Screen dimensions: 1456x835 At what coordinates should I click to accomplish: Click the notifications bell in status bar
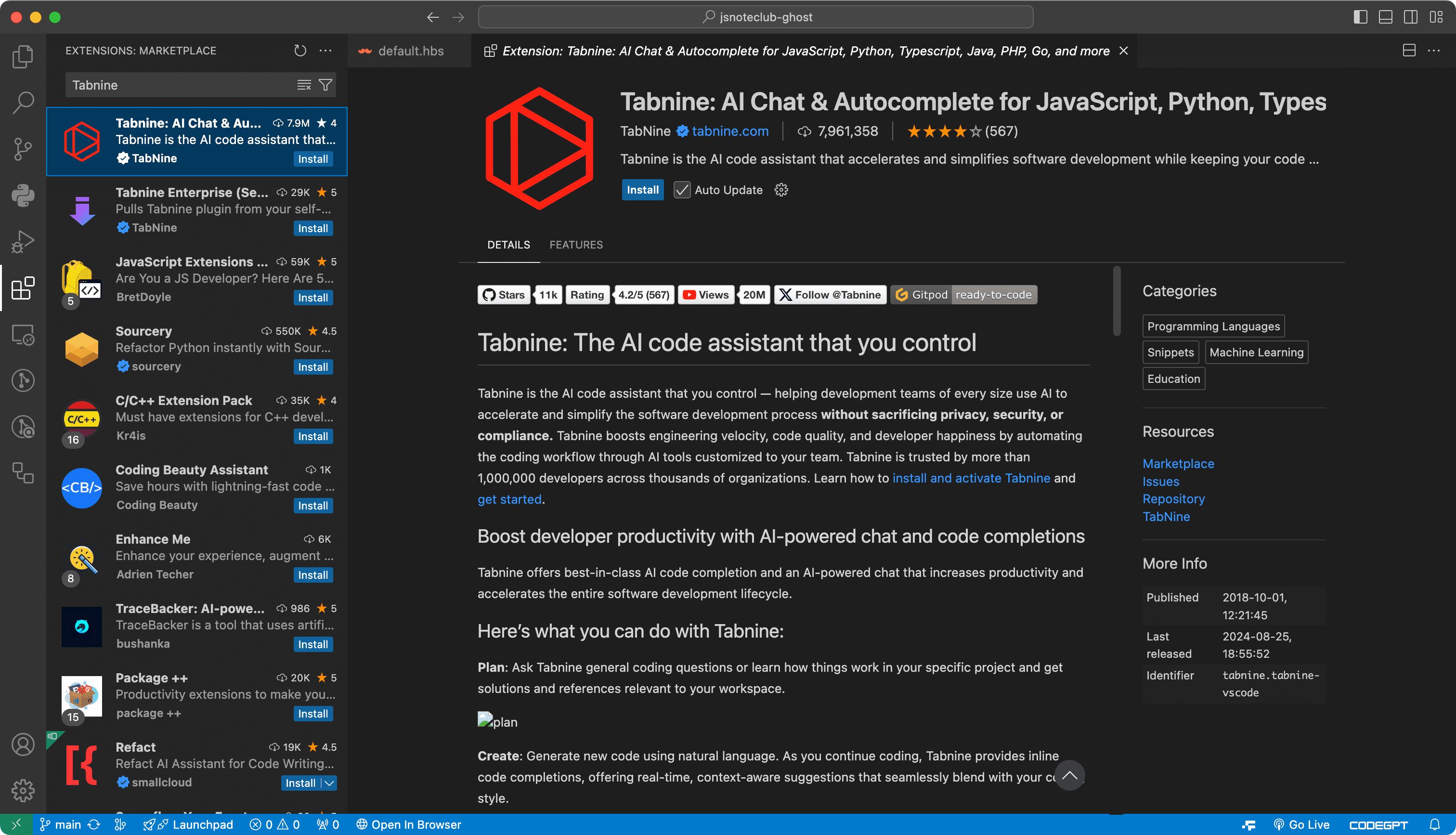(x=1435, y=825)
